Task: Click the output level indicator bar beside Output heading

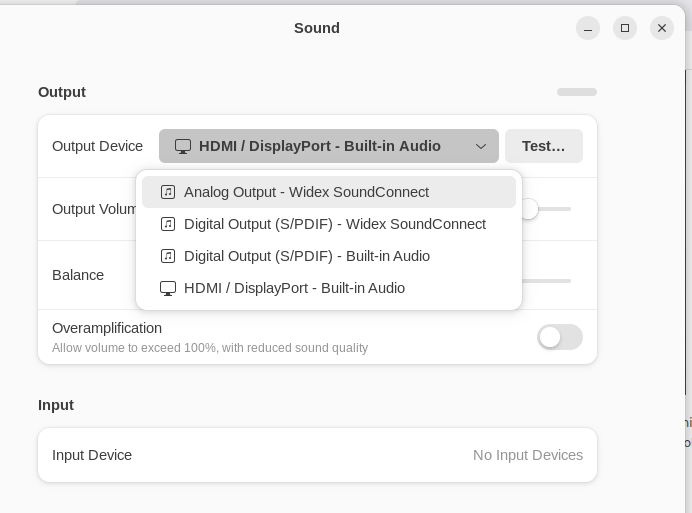Action: 577,92
